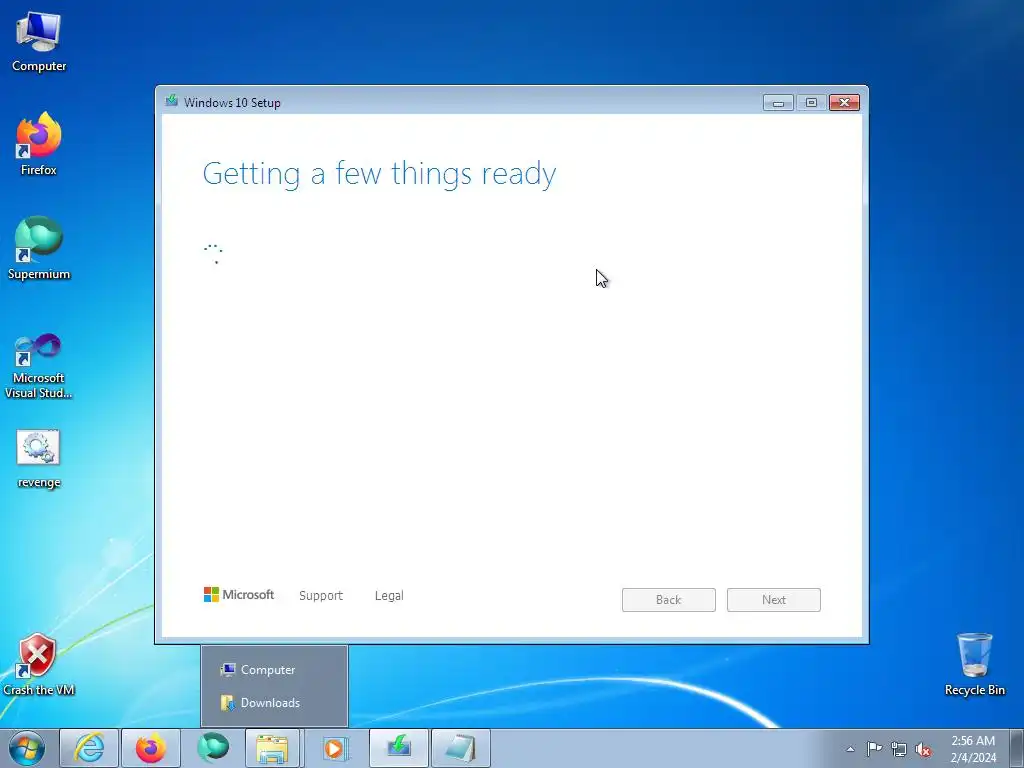Close the Windows 10 Setup window
1024x768 pixels.
click(844, 103)
